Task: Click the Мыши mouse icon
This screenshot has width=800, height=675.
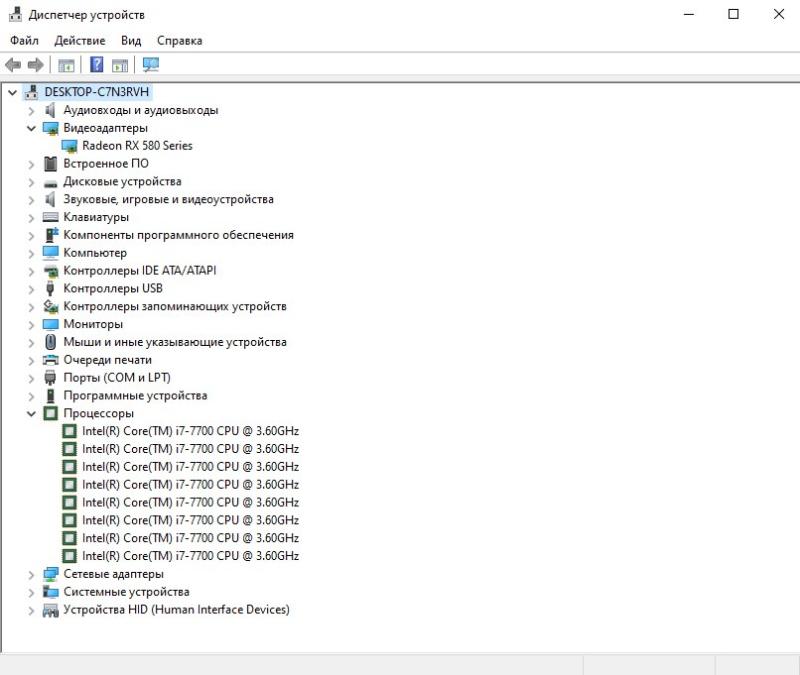Action: click(50, 341)
